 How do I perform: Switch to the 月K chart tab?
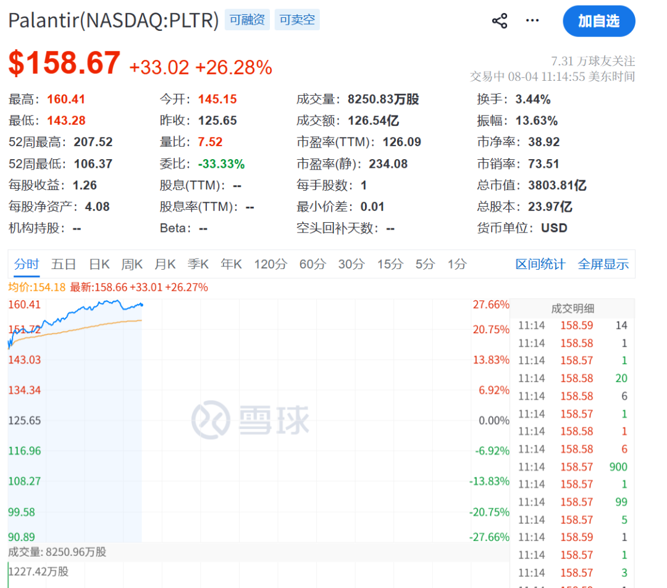tap(165, 264)
